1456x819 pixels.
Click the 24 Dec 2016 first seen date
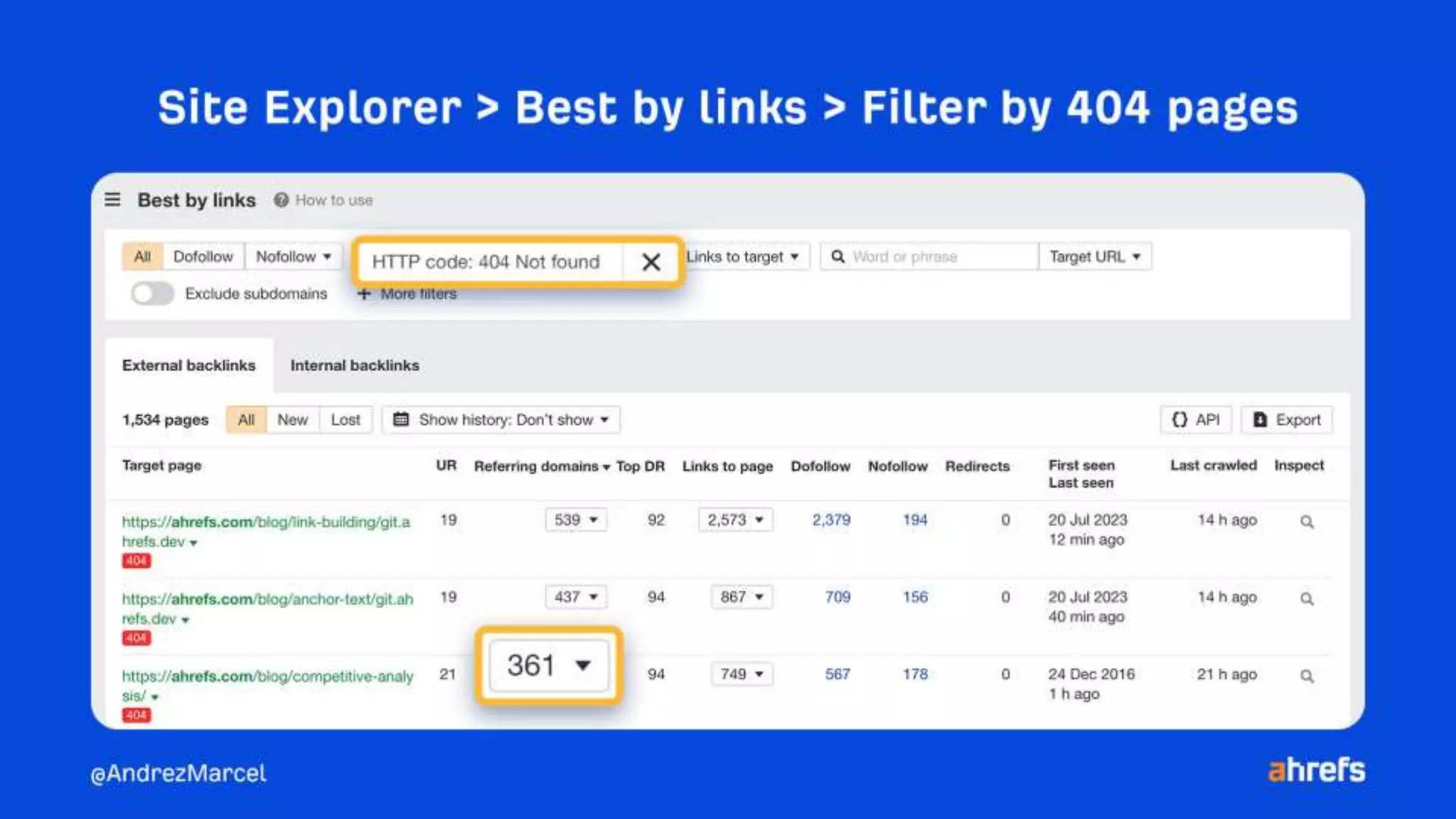1091,674
